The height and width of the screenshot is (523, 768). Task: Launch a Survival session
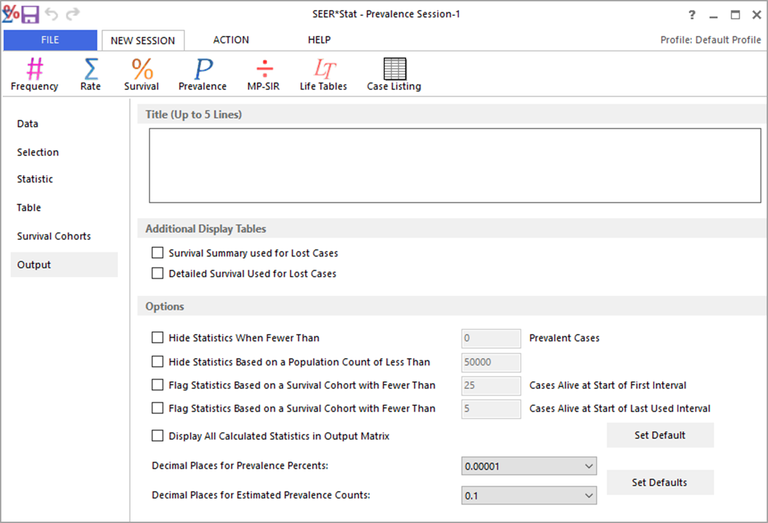(x=142, y=75)
